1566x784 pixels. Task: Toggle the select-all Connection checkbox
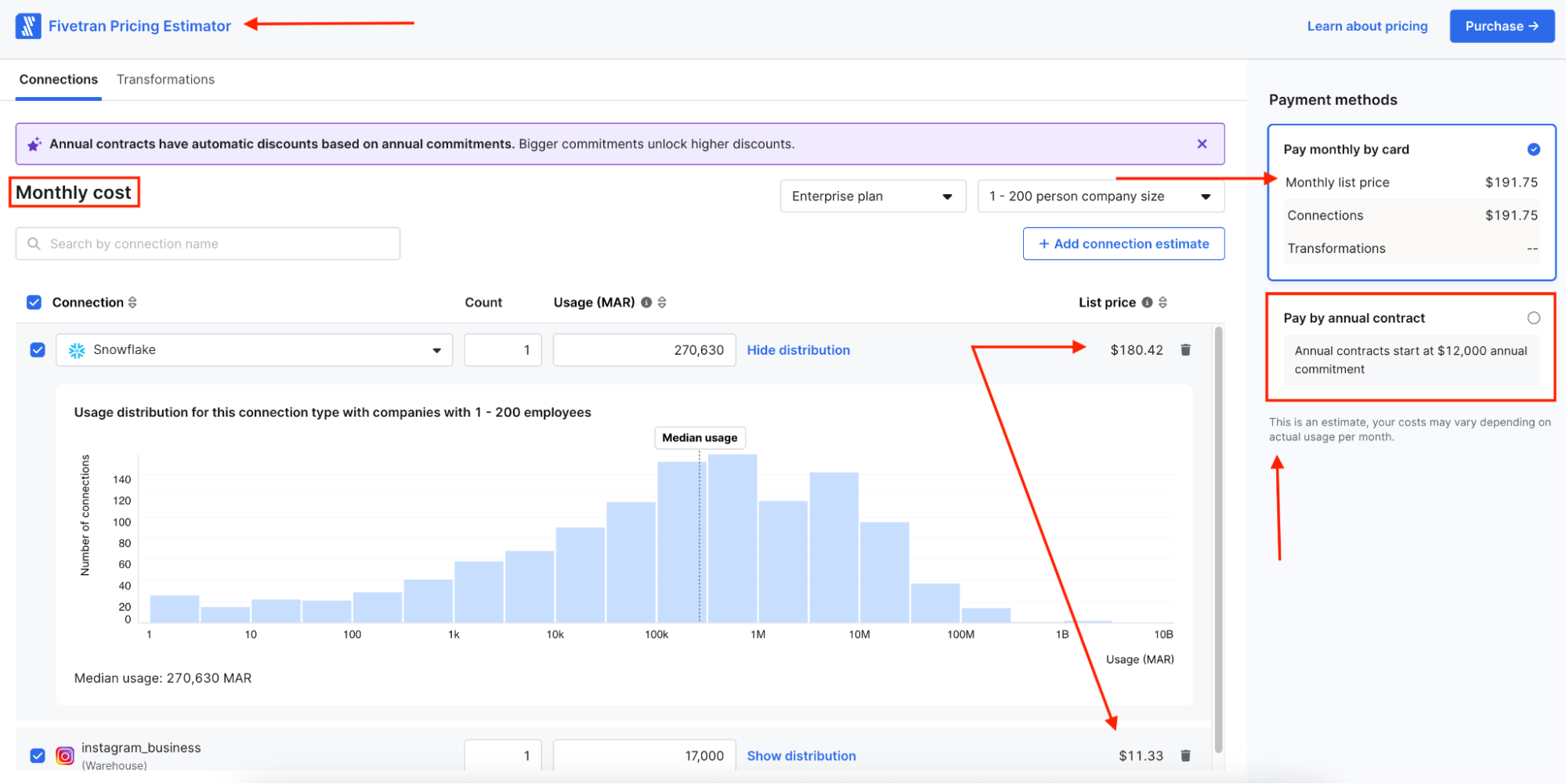[34, 302]
